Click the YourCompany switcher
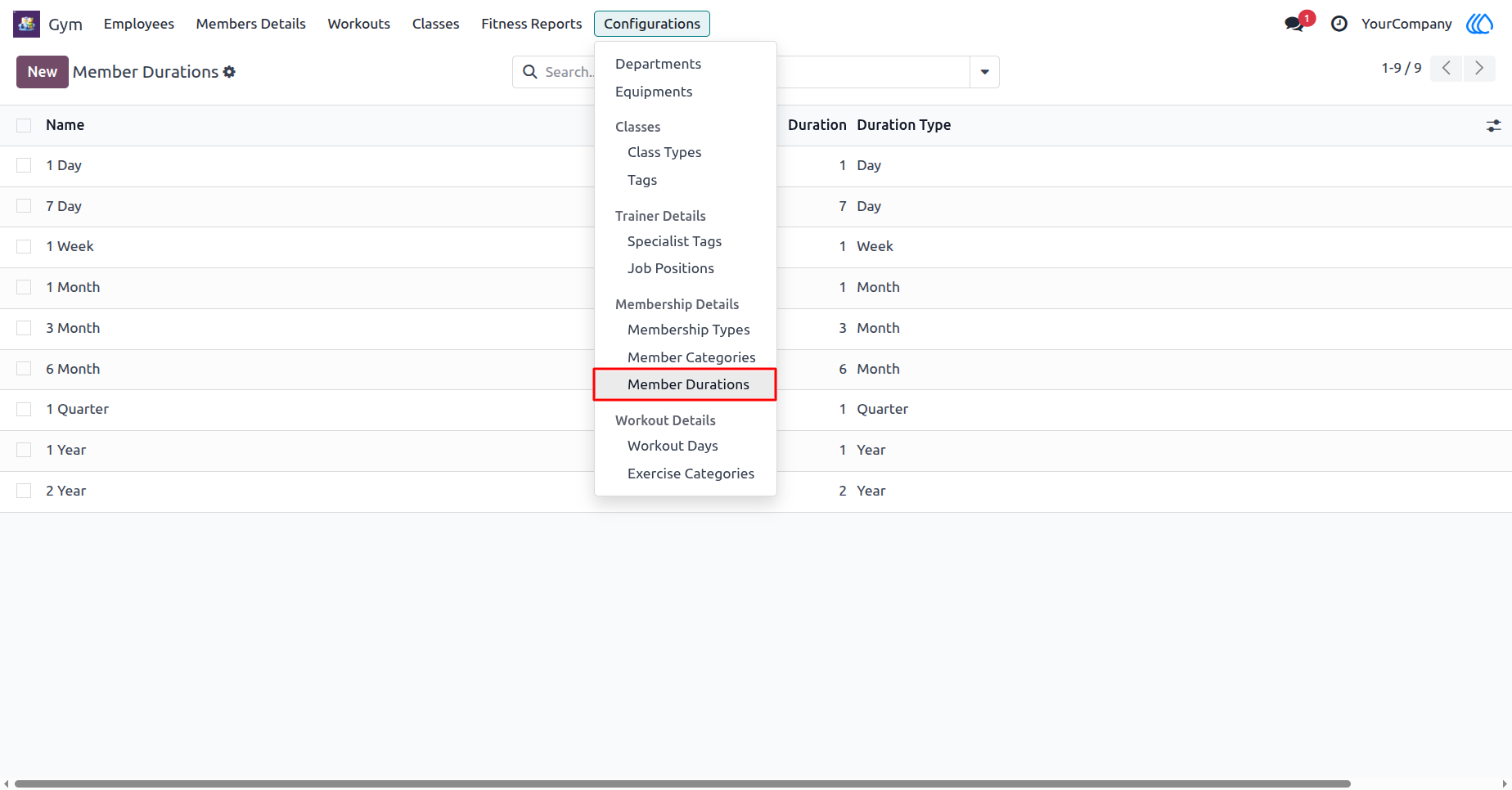The image size is (1512, 790). tap(1406, 24)
